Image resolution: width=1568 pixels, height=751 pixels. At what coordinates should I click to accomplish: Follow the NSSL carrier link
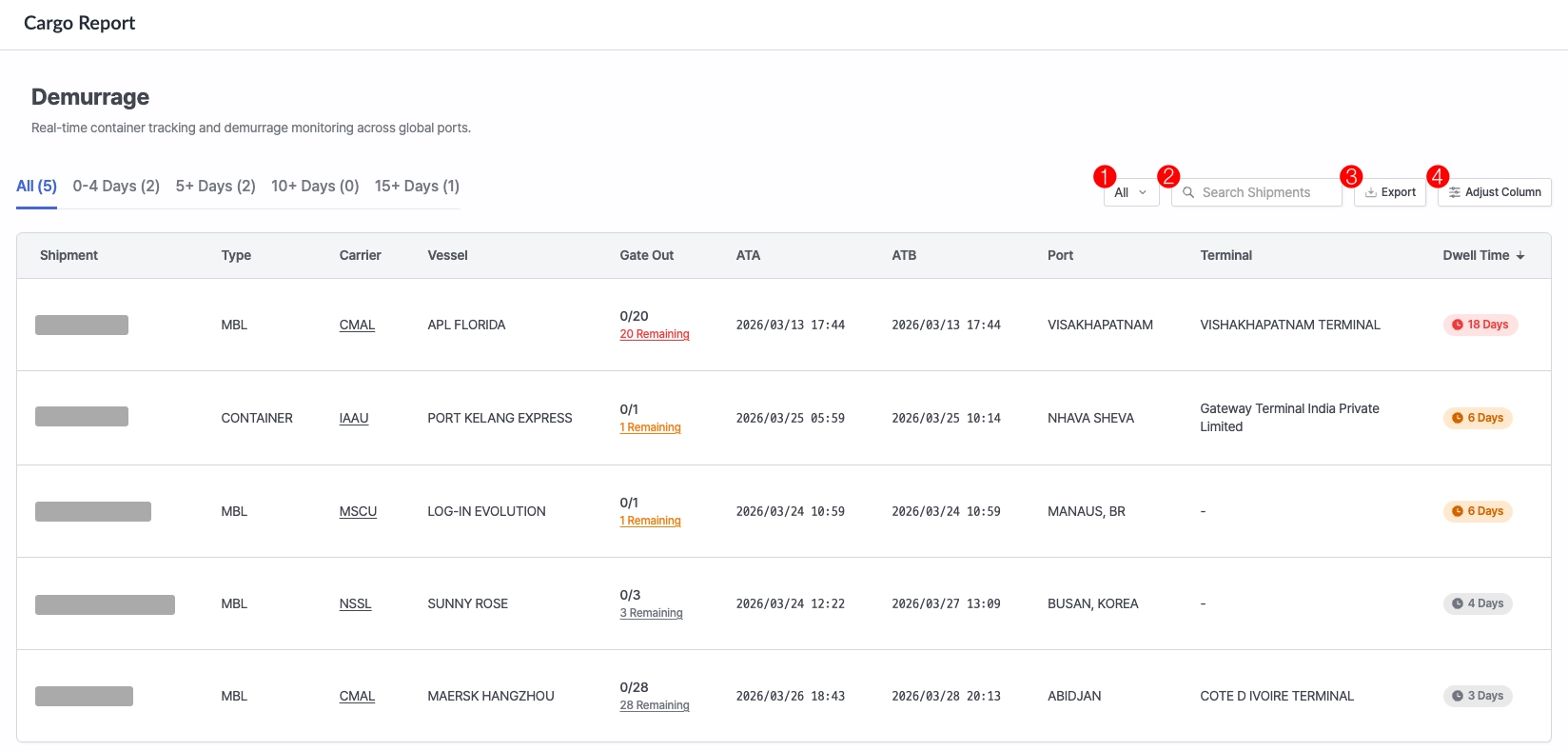(355, 603)
